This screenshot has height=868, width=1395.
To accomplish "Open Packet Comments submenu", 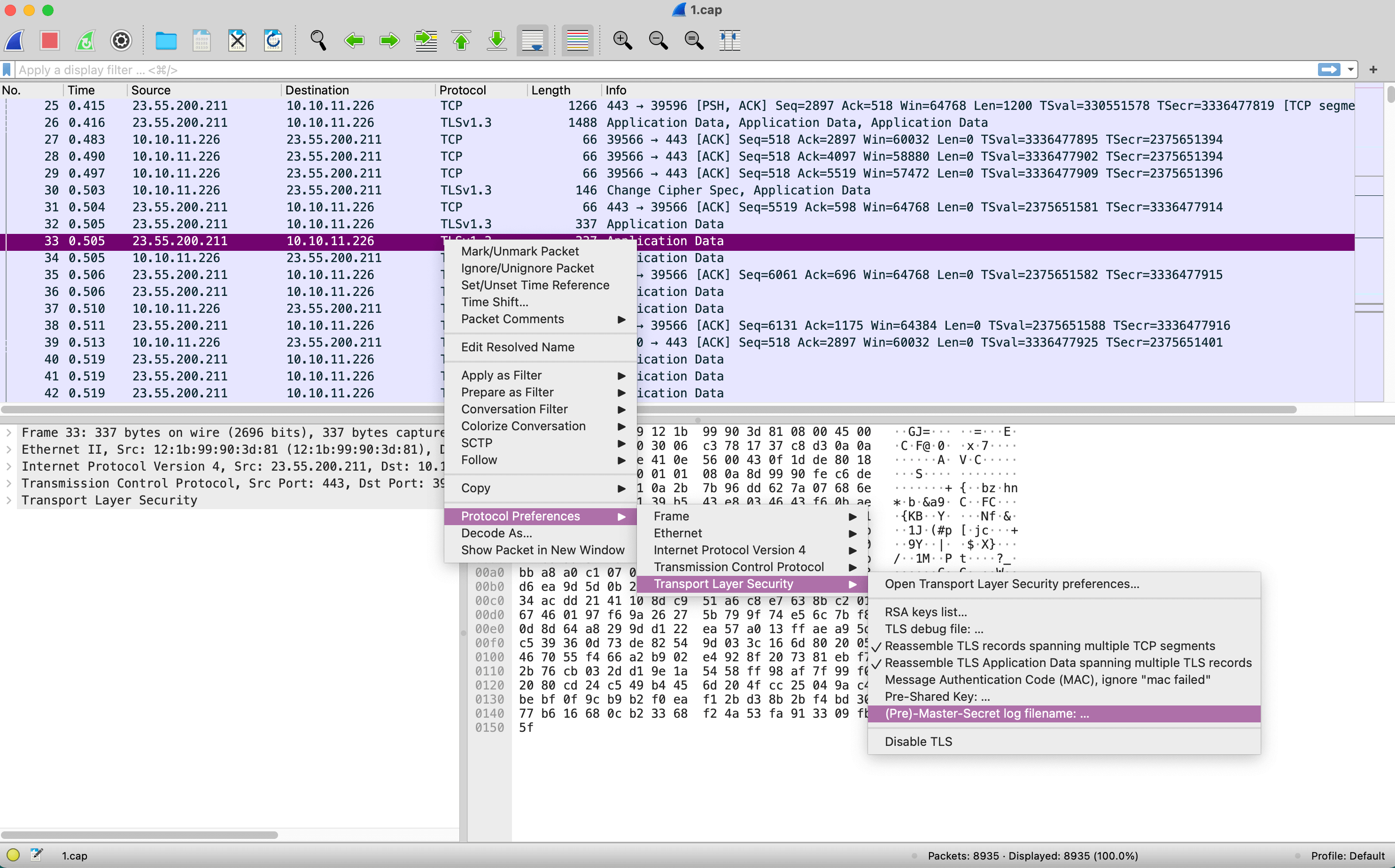I will click(540, 319).
